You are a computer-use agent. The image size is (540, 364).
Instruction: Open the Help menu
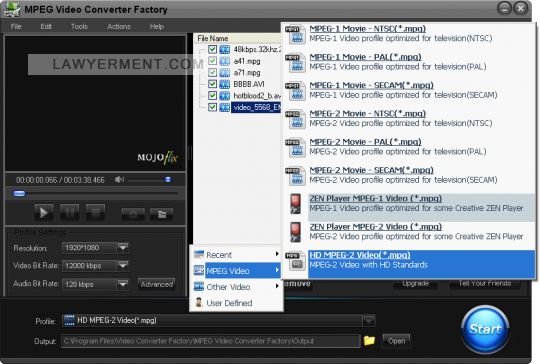[x=157, y=27]
